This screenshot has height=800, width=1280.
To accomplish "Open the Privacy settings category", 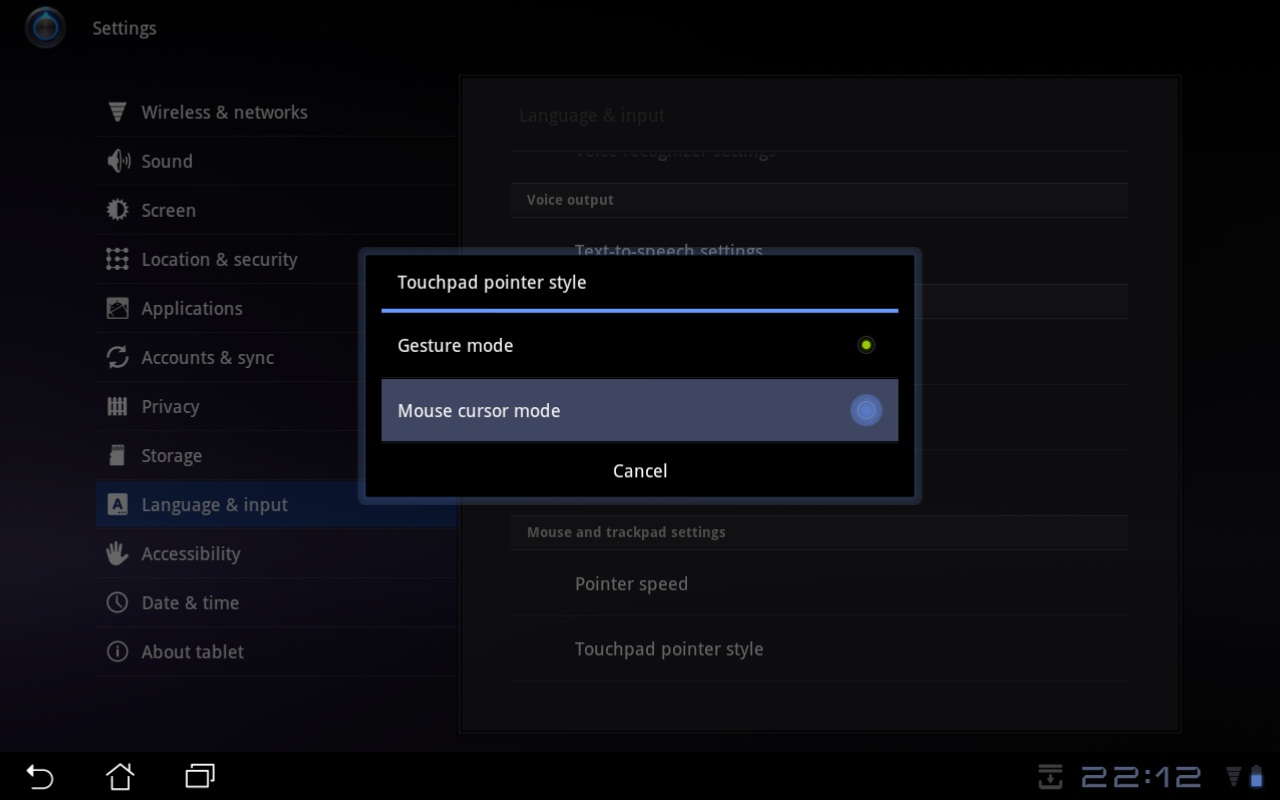I will click(x=170, y=407).
